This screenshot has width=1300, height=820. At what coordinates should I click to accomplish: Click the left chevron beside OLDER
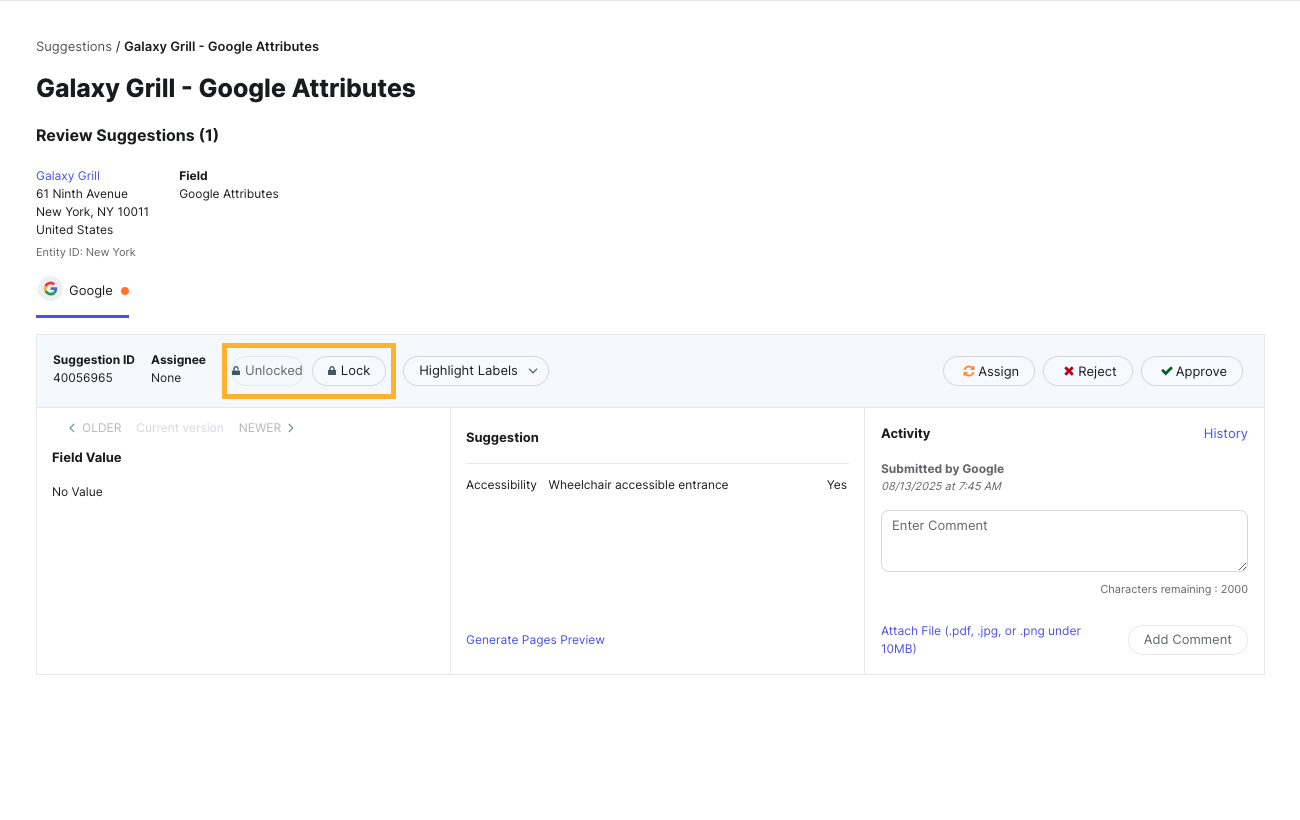click(x=72, y=428)
